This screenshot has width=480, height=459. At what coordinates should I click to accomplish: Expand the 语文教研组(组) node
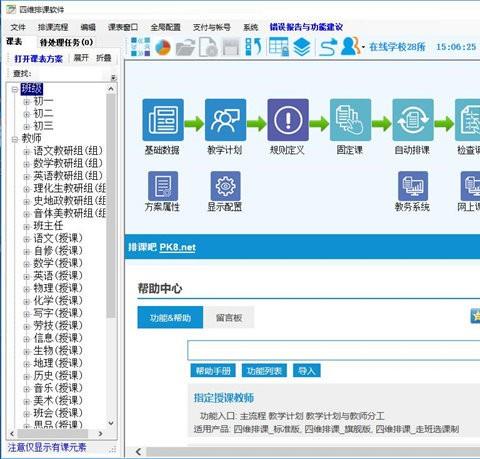(x=27, y=152)
